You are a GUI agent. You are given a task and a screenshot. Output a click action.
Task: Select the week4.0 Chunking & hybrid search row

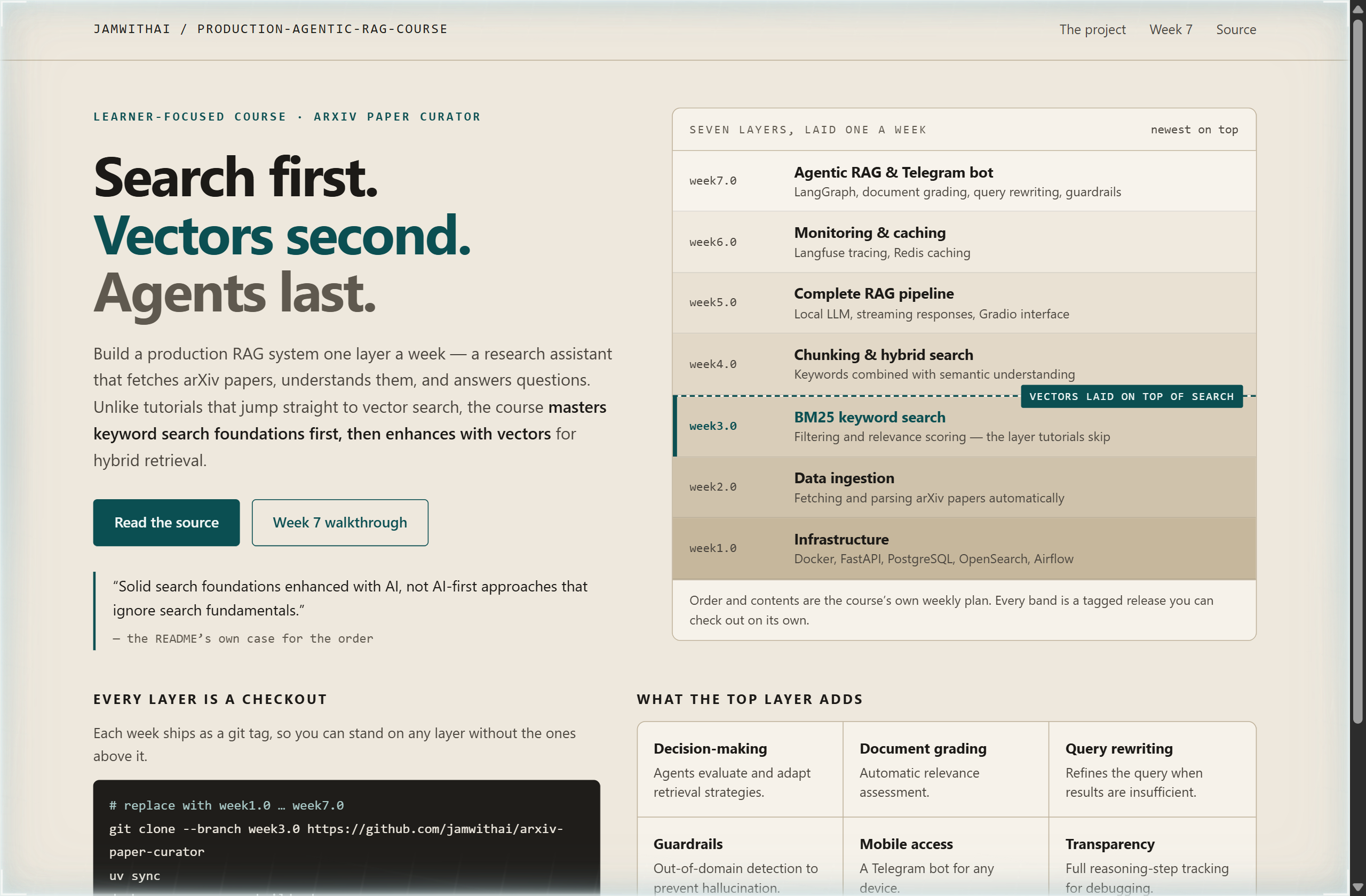point(964,364)
